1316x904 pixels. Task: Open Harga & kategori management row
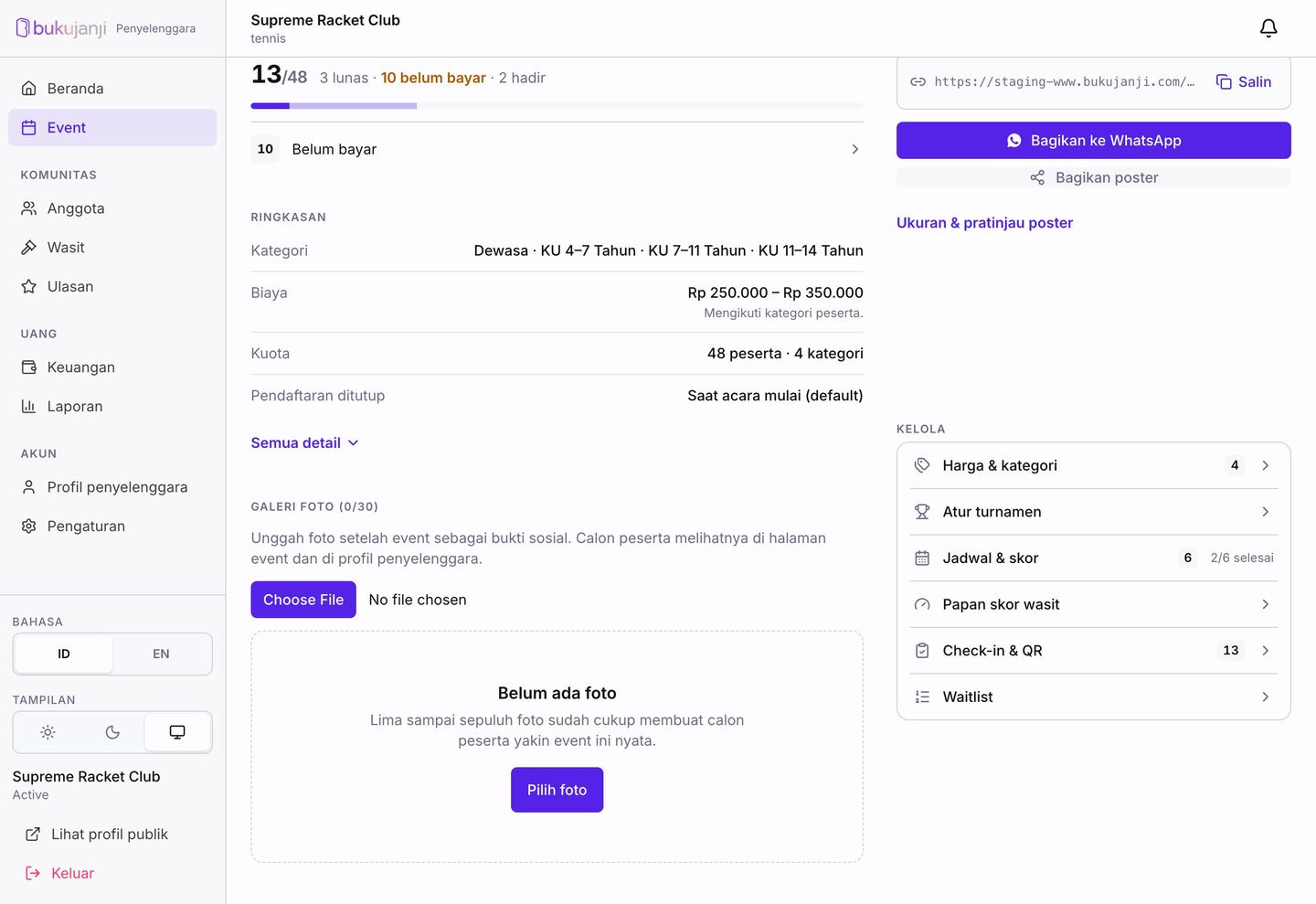pos(1094,465)
